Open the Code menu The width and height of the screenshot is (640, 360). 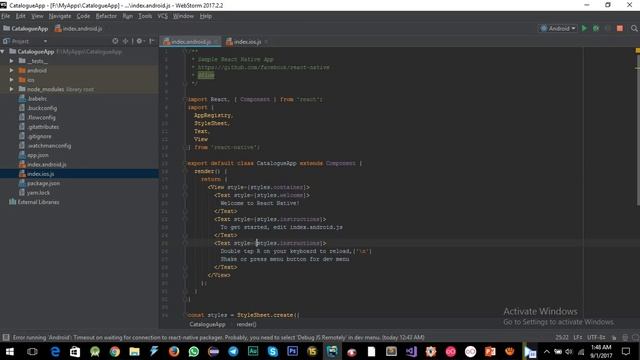click(83, 16)
